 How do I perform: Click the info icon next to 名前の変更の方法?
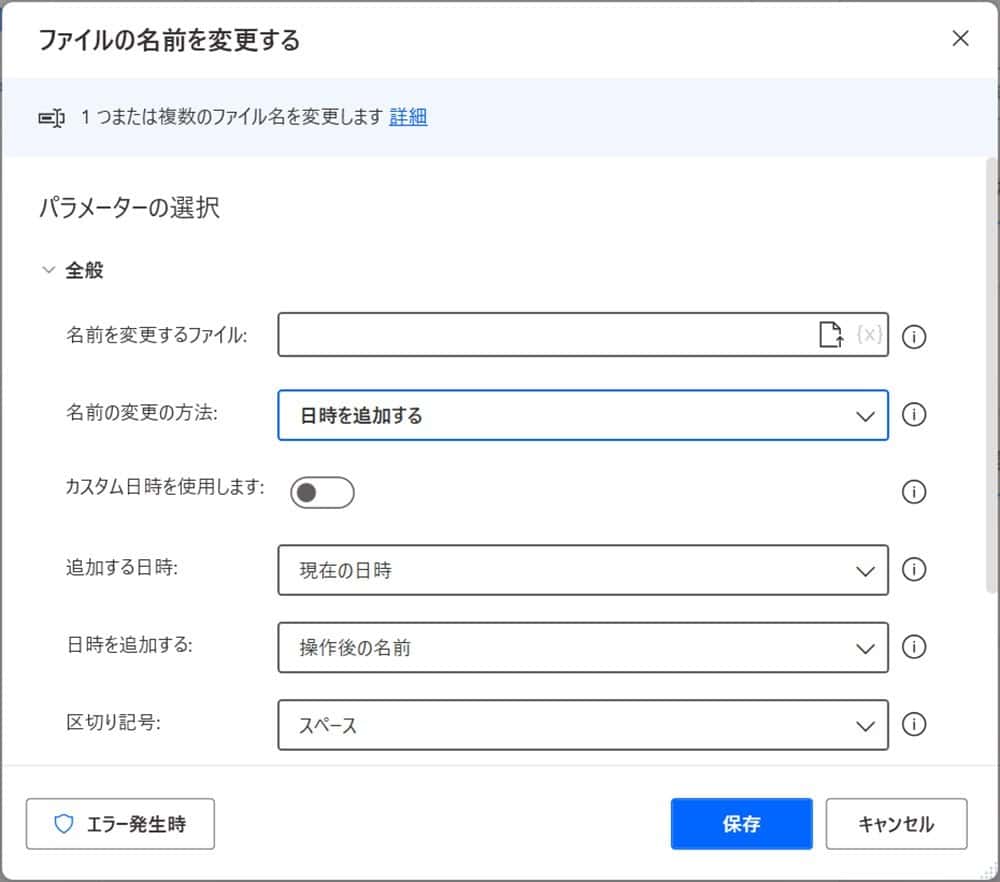(913, 415)
